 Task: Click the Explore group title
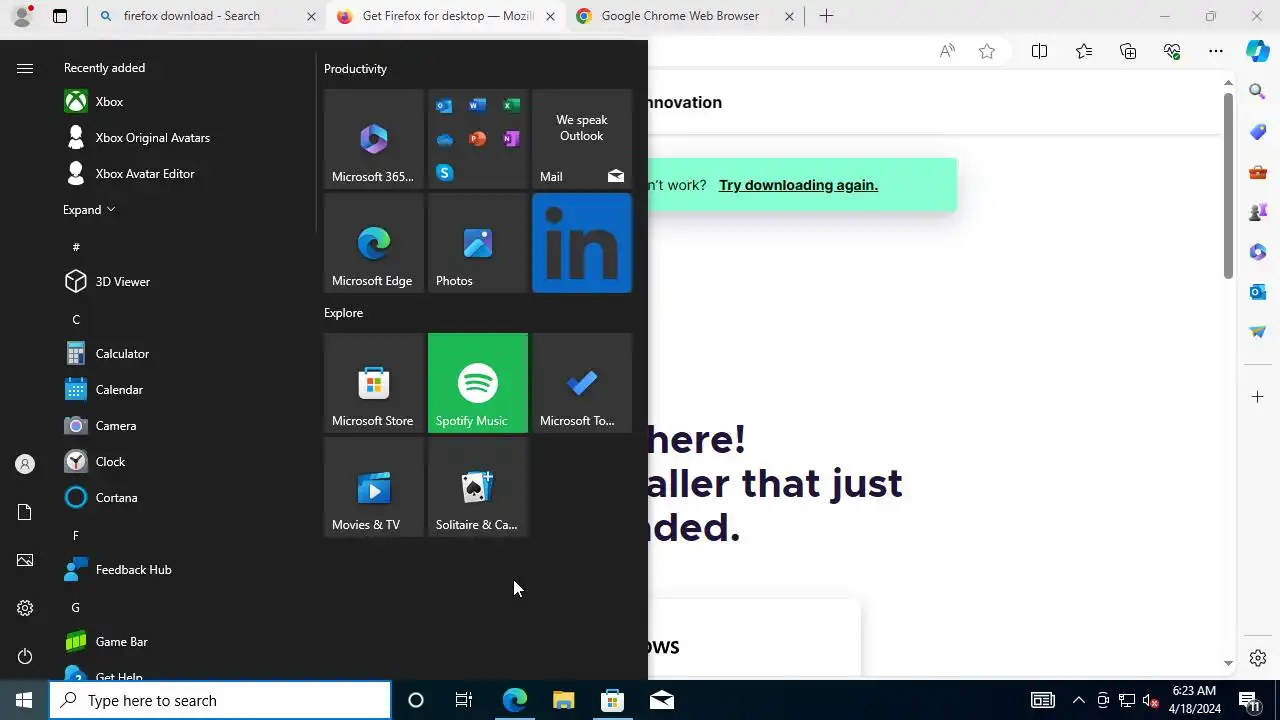click(343, 313)
